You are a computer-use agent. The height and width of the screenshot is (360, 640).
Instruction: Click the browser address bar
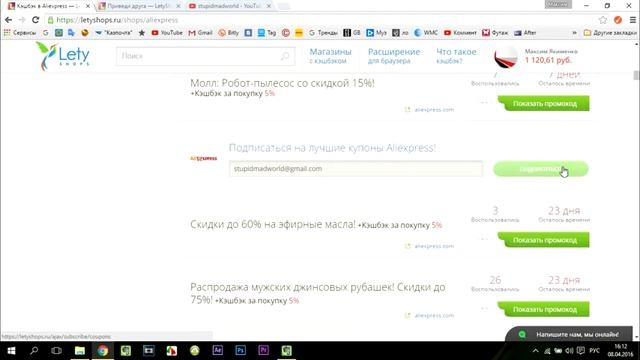322,20
